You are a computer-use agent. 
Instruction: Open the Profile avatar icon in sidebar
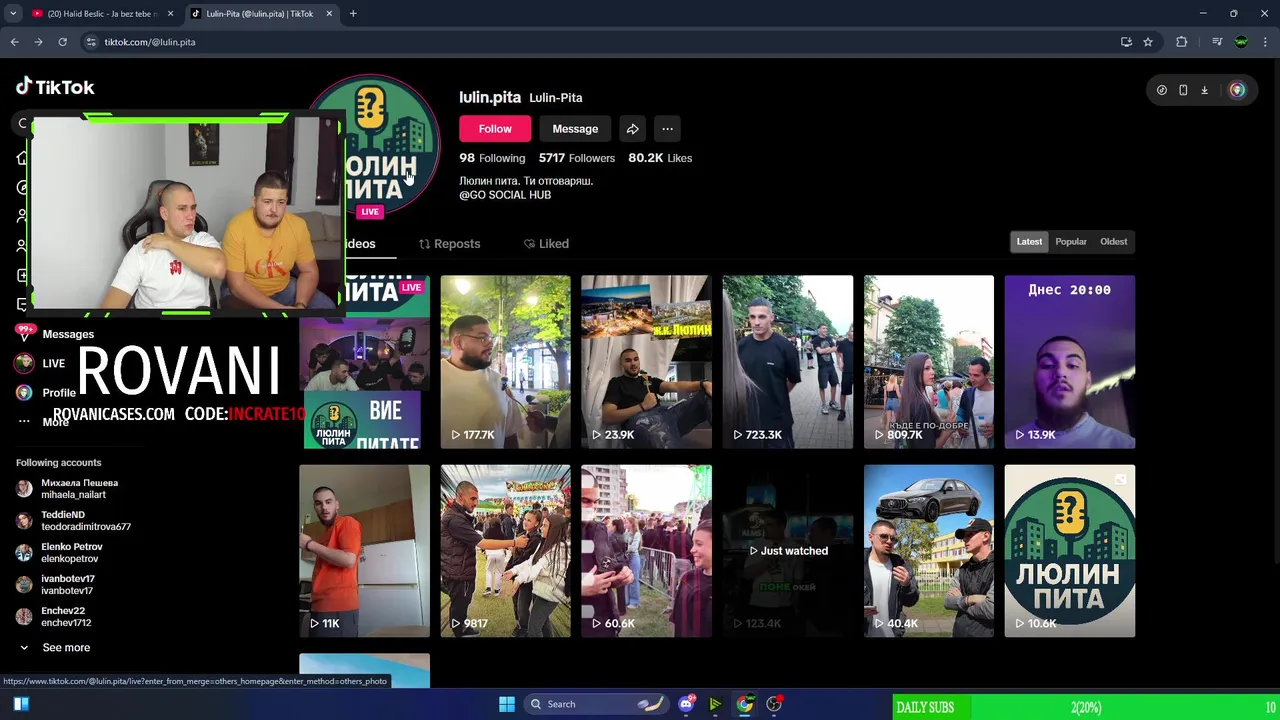click(x=24, y=393)
